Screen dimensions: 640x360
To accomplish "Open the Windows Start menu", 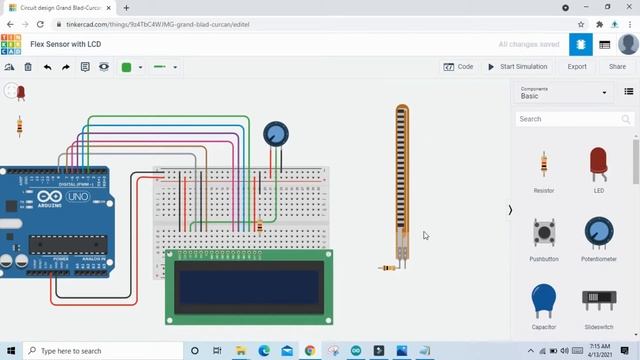I will (x=11, y=351).
